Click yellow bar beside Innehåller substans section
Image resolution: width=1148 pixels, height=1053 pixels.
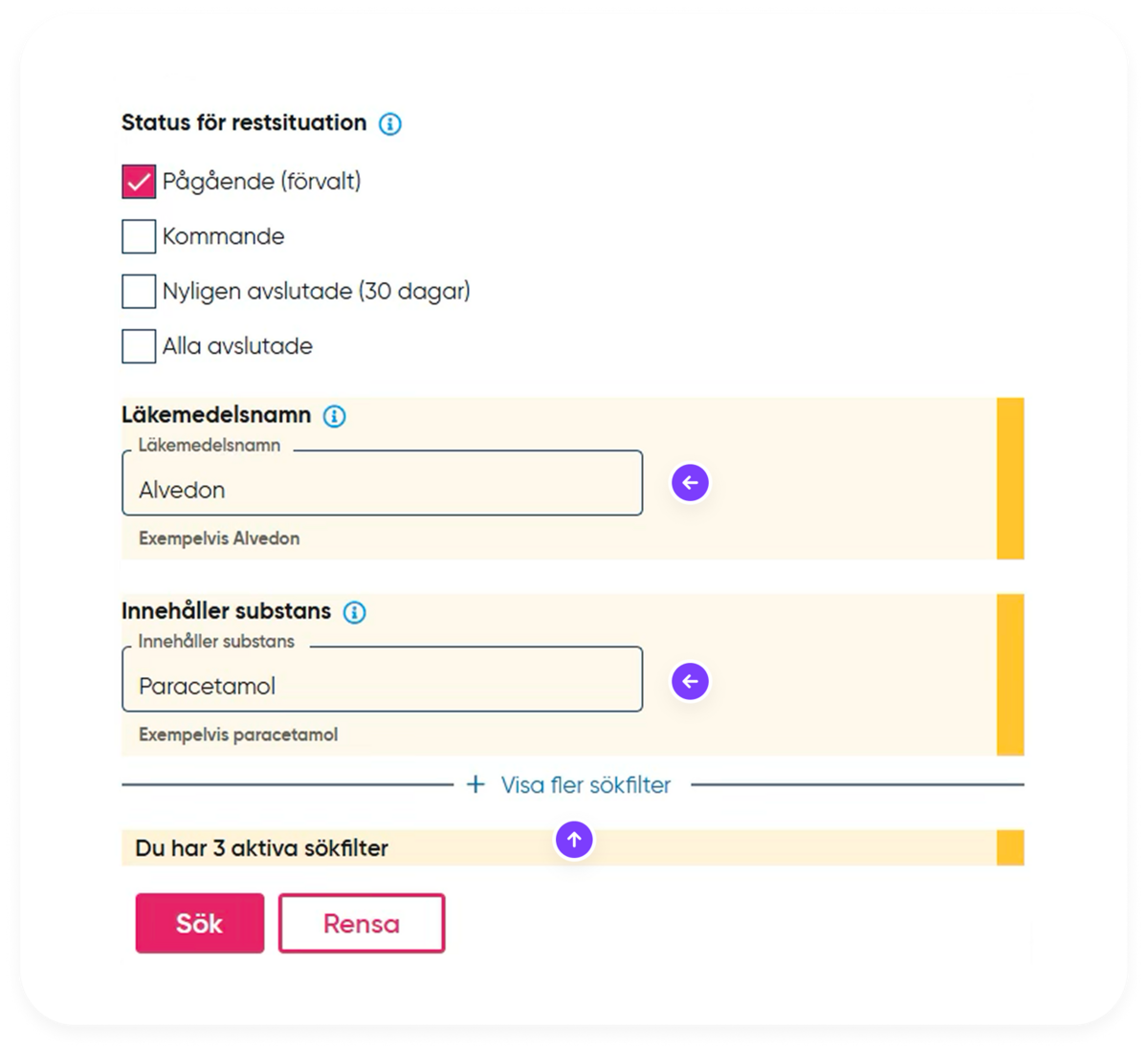pyautogui.click(x=1010, y=674)
